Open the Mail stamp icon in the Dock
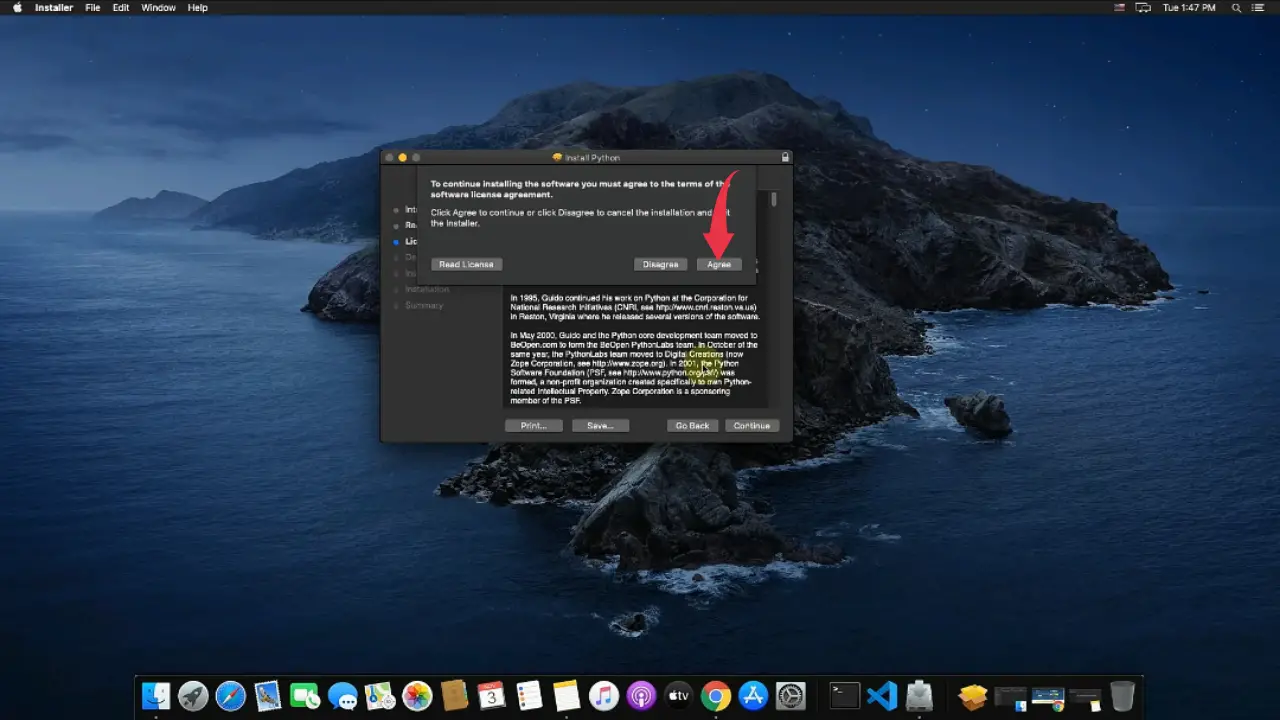Screen dimensions: 1280x720 tap(268, 695)
